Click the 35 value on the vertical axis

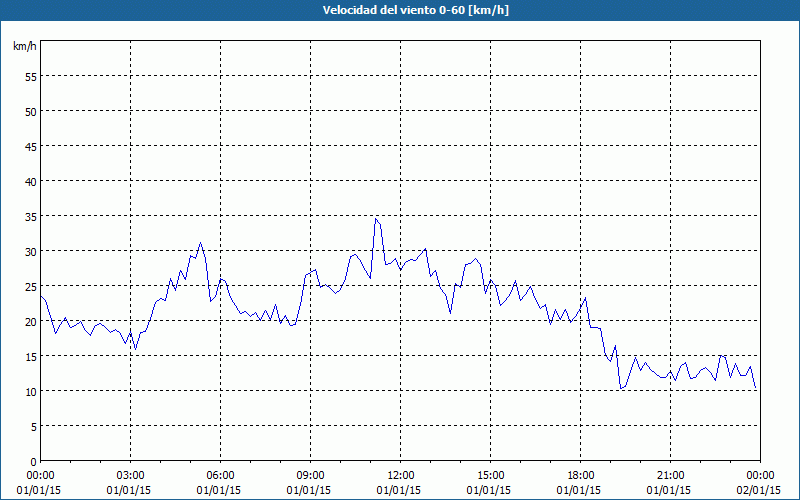(x=31, y=216)
